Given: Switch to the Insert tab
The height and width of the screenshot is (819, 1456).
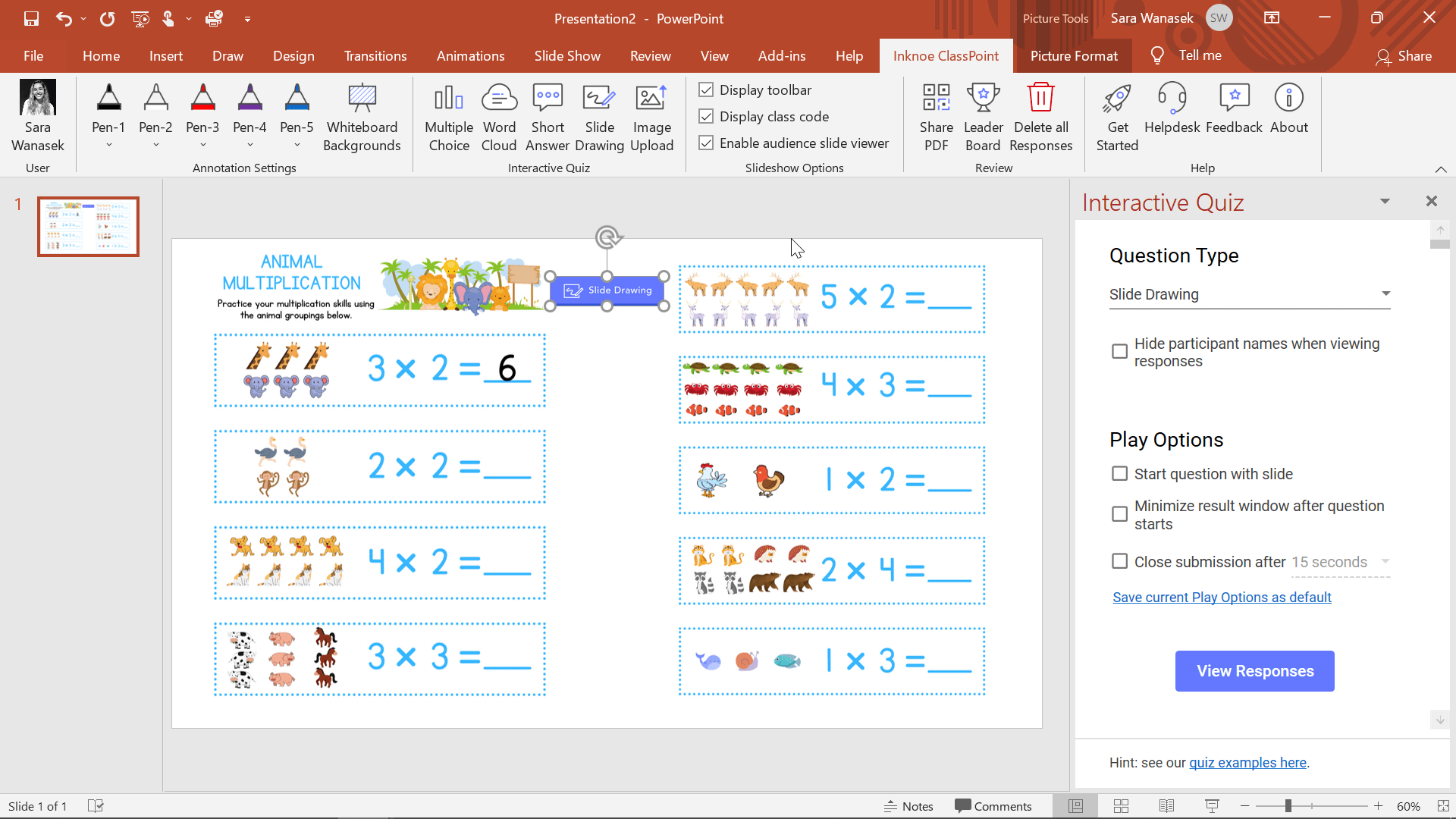Looking at the screenshot, I should [165, 56].
